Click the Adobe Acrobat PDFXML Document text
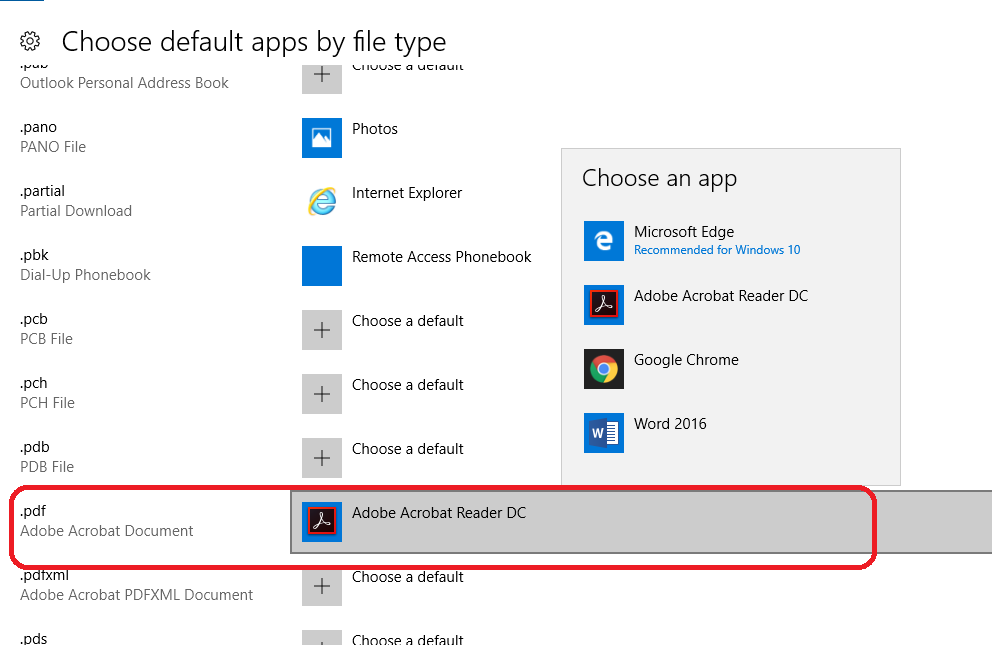The width and height of the screenshot is (992, 645). click(136, 595)
